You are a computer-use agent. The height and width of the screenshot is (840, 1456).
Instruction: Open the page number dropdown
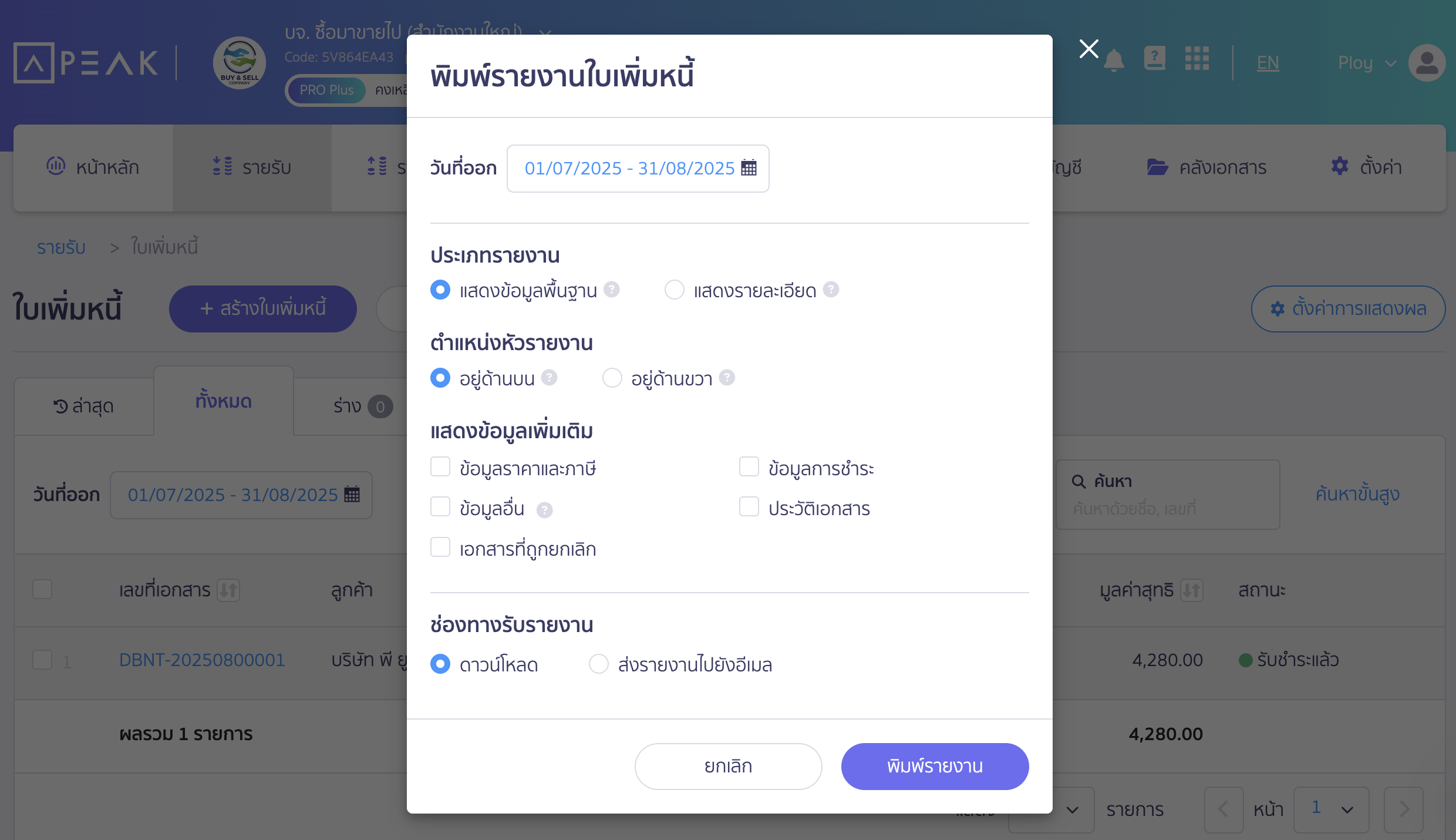tap(1331, 809)
